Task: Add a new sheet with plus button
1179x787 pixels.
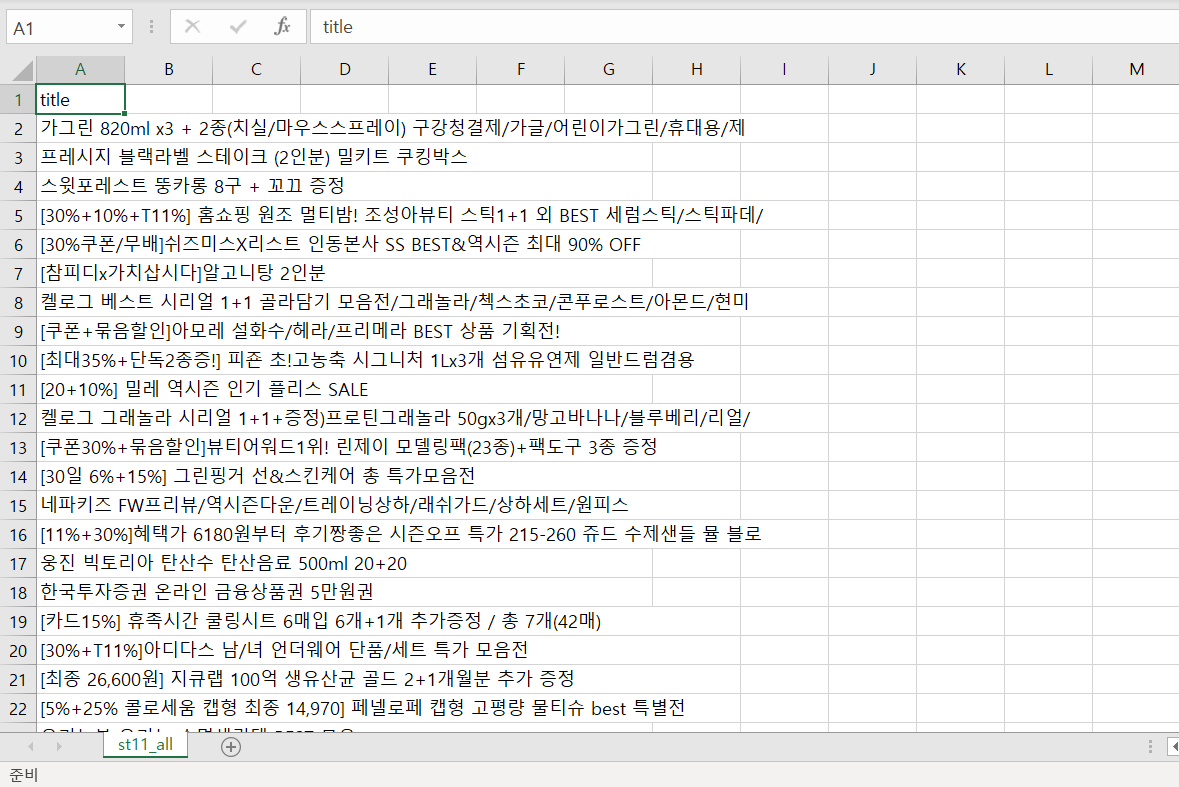Action: pos(231,746)
